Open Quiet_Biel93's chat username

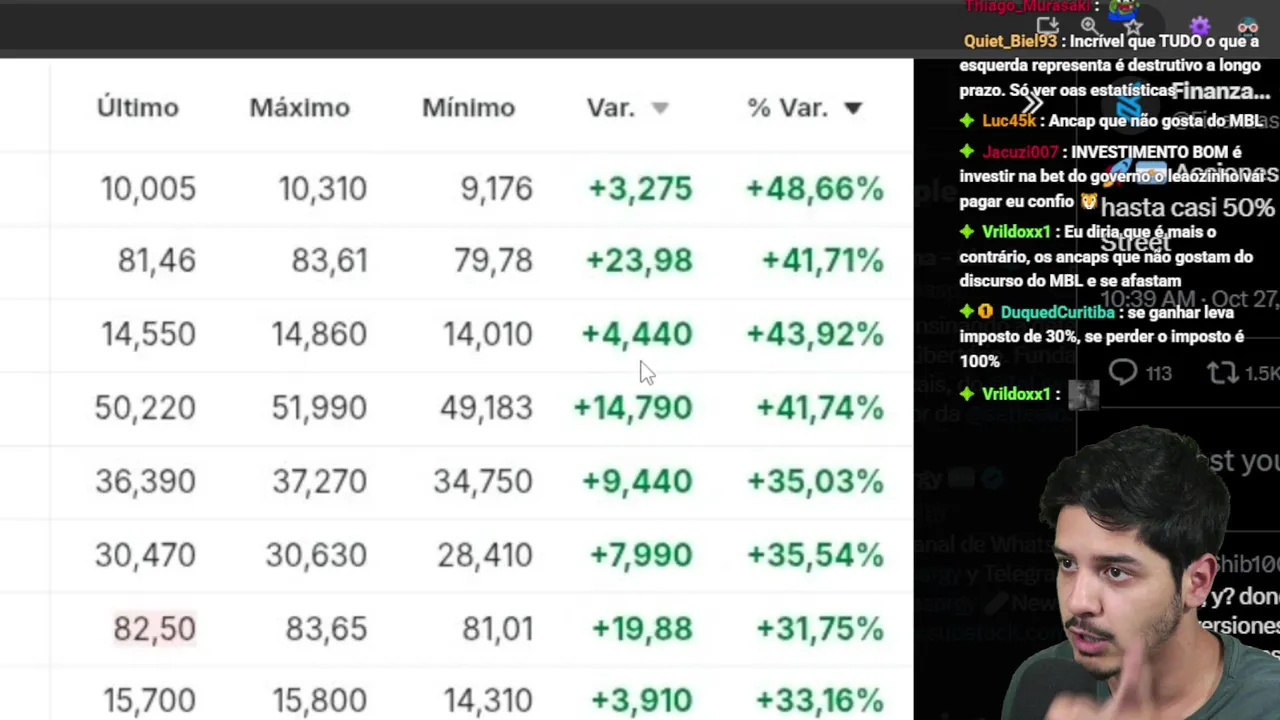click(1010, 41)
